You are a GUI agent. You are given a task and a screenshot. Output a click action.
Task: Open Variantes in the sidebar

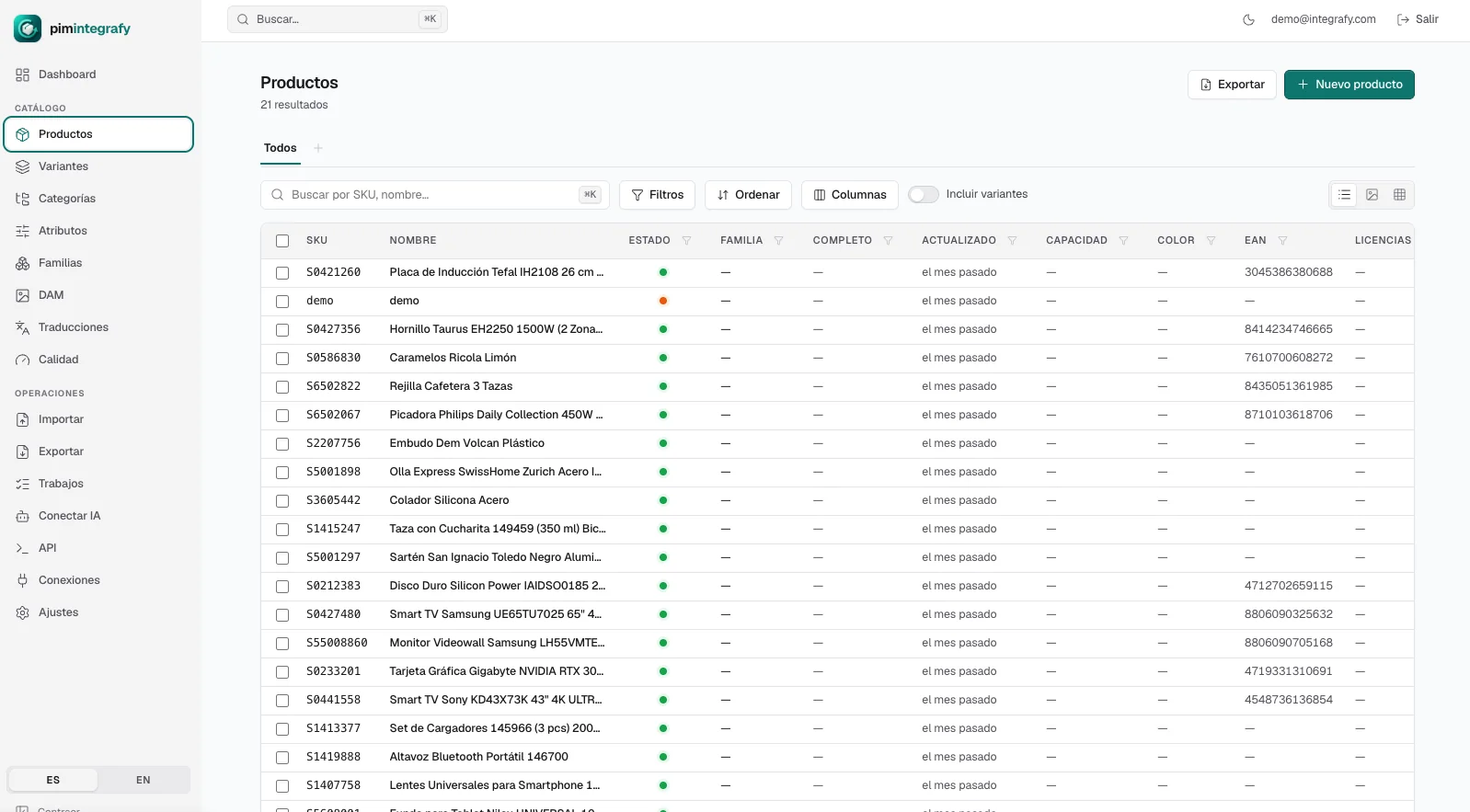click(98, 166)
